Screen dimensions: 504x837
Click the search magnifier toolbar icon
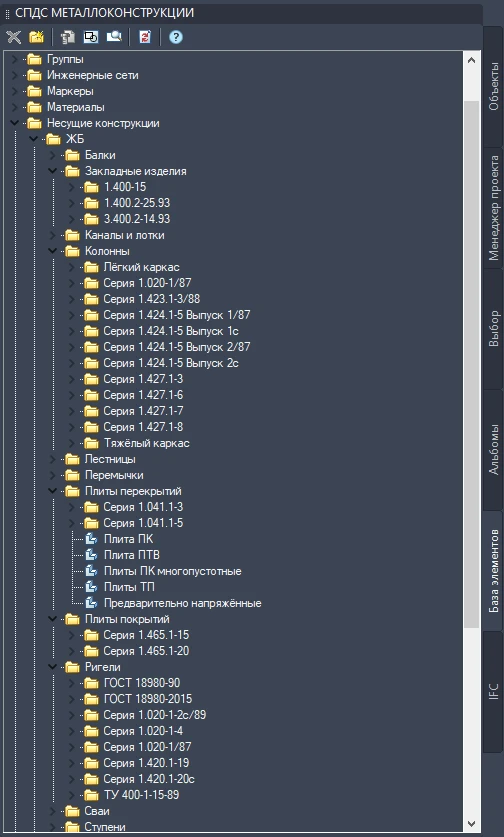pos(114,37)
